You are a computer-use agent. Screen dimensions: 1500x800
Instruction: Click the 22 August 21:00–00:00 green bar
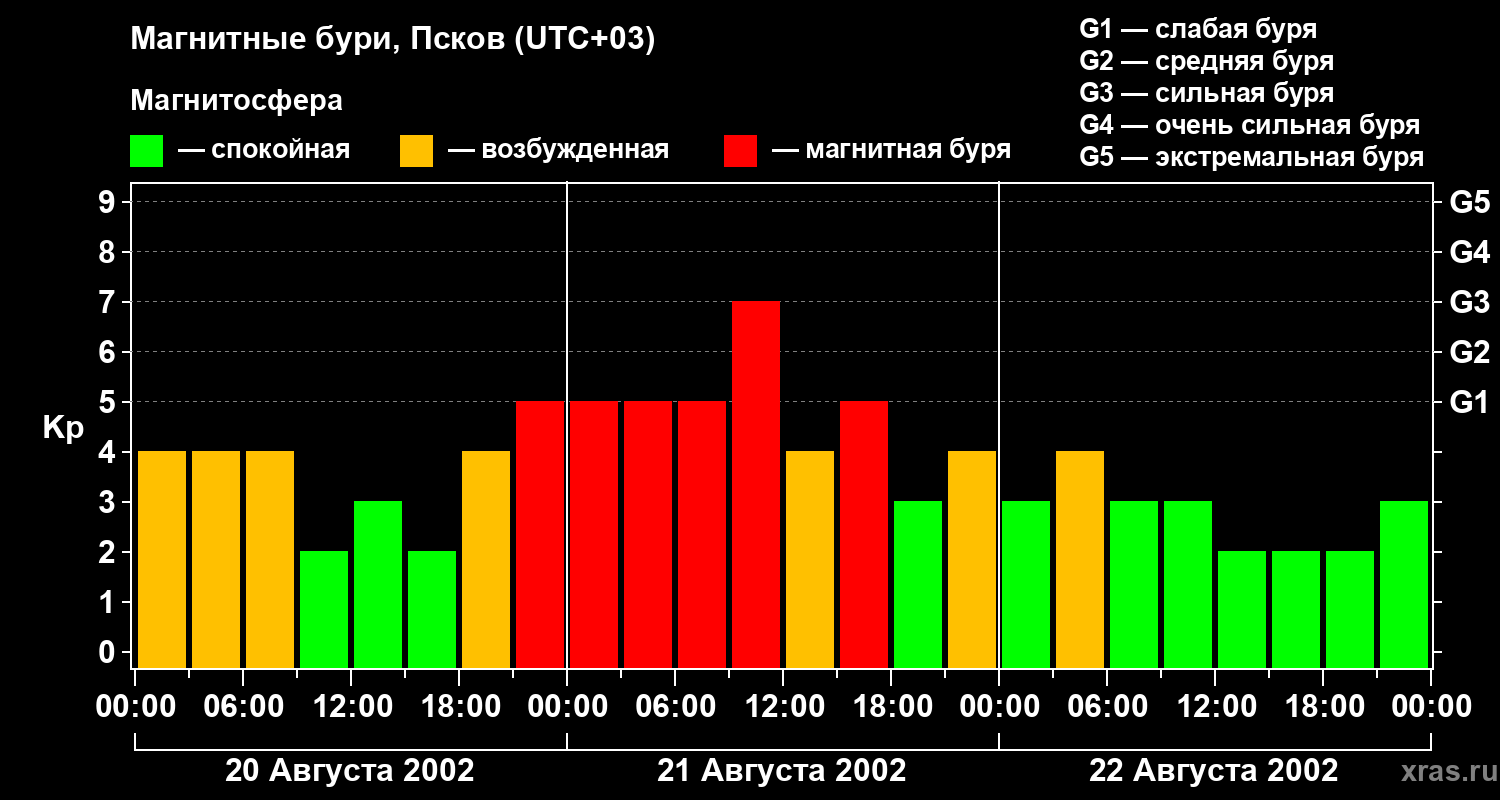click(1404, 584)
